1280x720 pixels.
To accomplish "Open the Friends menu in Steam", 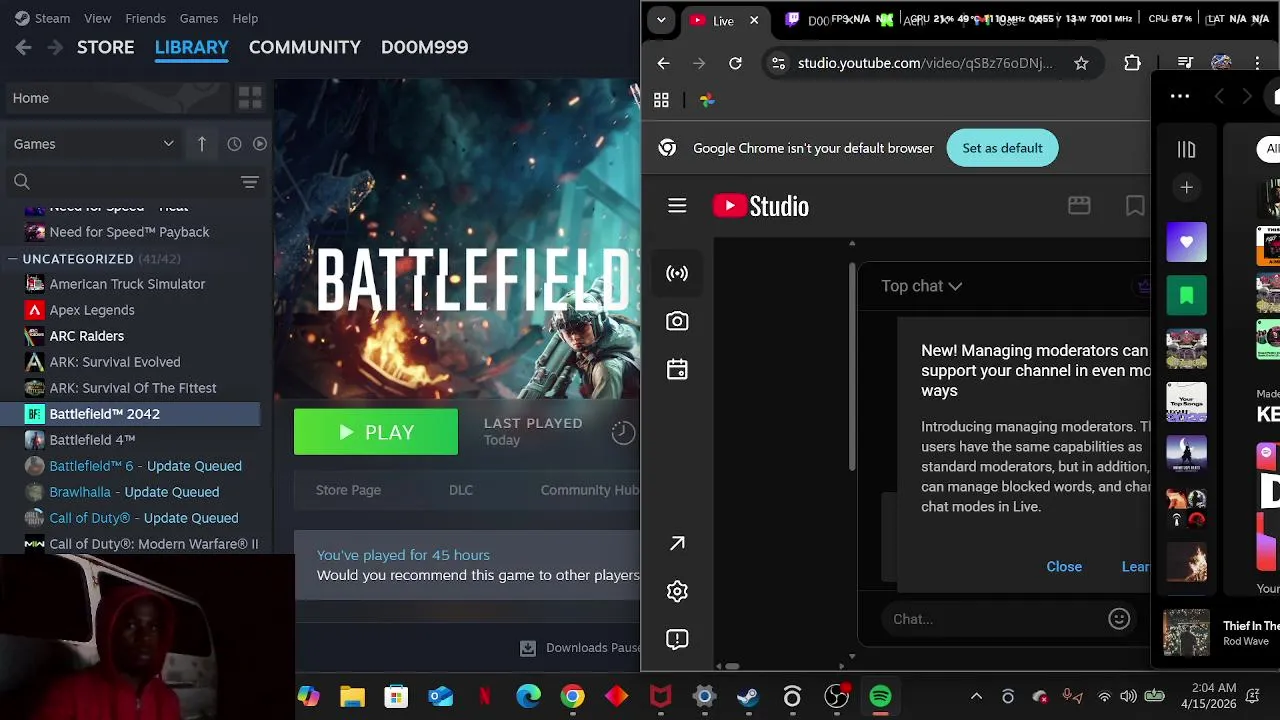I will click(145, 18).
